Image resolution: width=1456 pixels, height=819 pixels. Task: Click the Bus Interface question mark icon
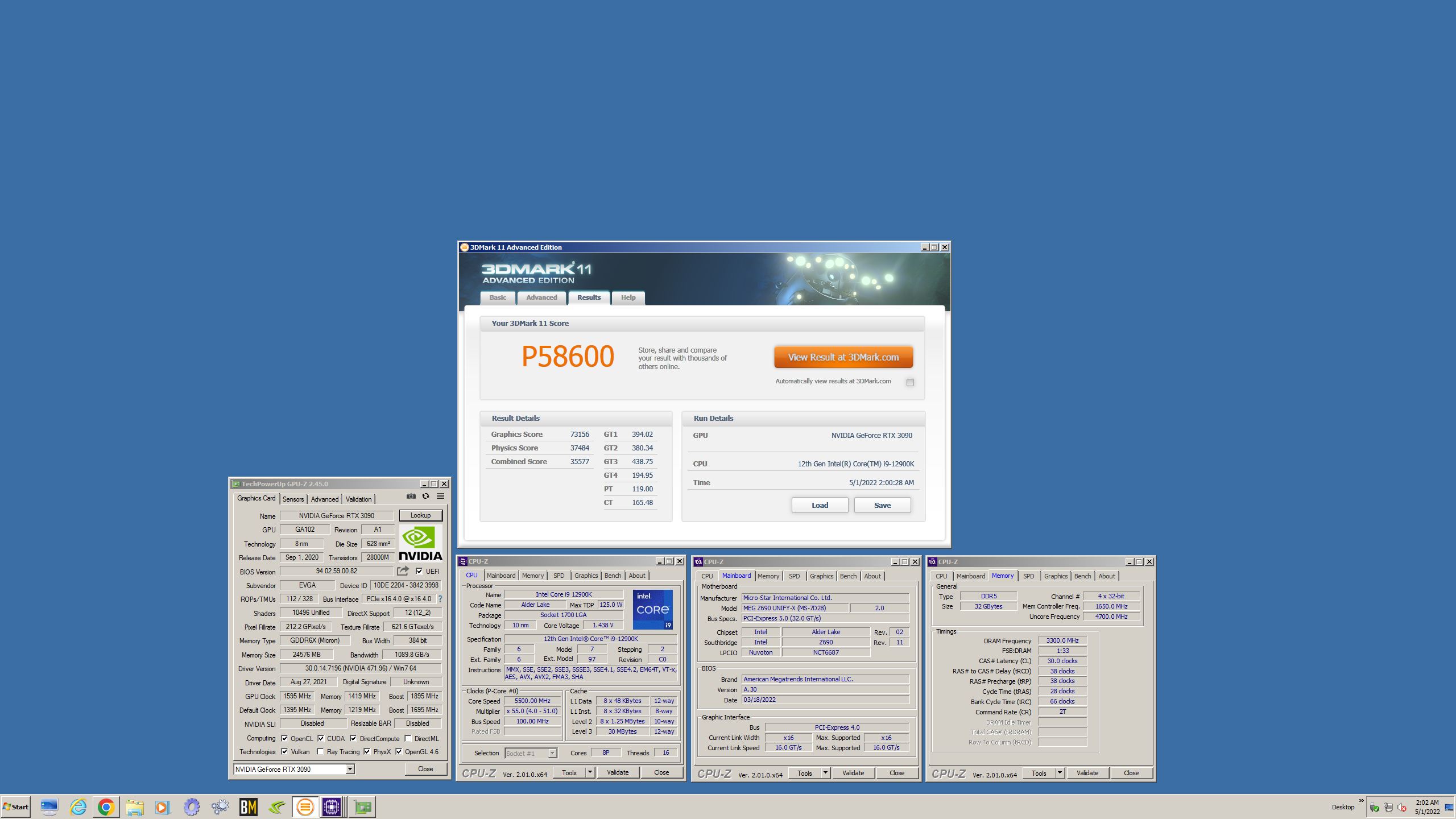click(440, 599)
